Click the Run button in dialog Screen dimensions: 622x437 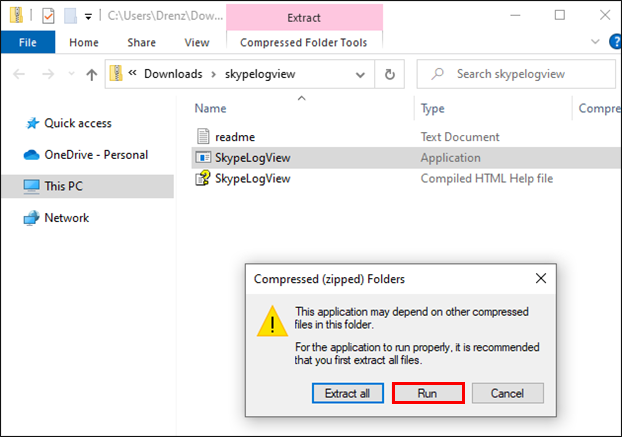point(427,393)
